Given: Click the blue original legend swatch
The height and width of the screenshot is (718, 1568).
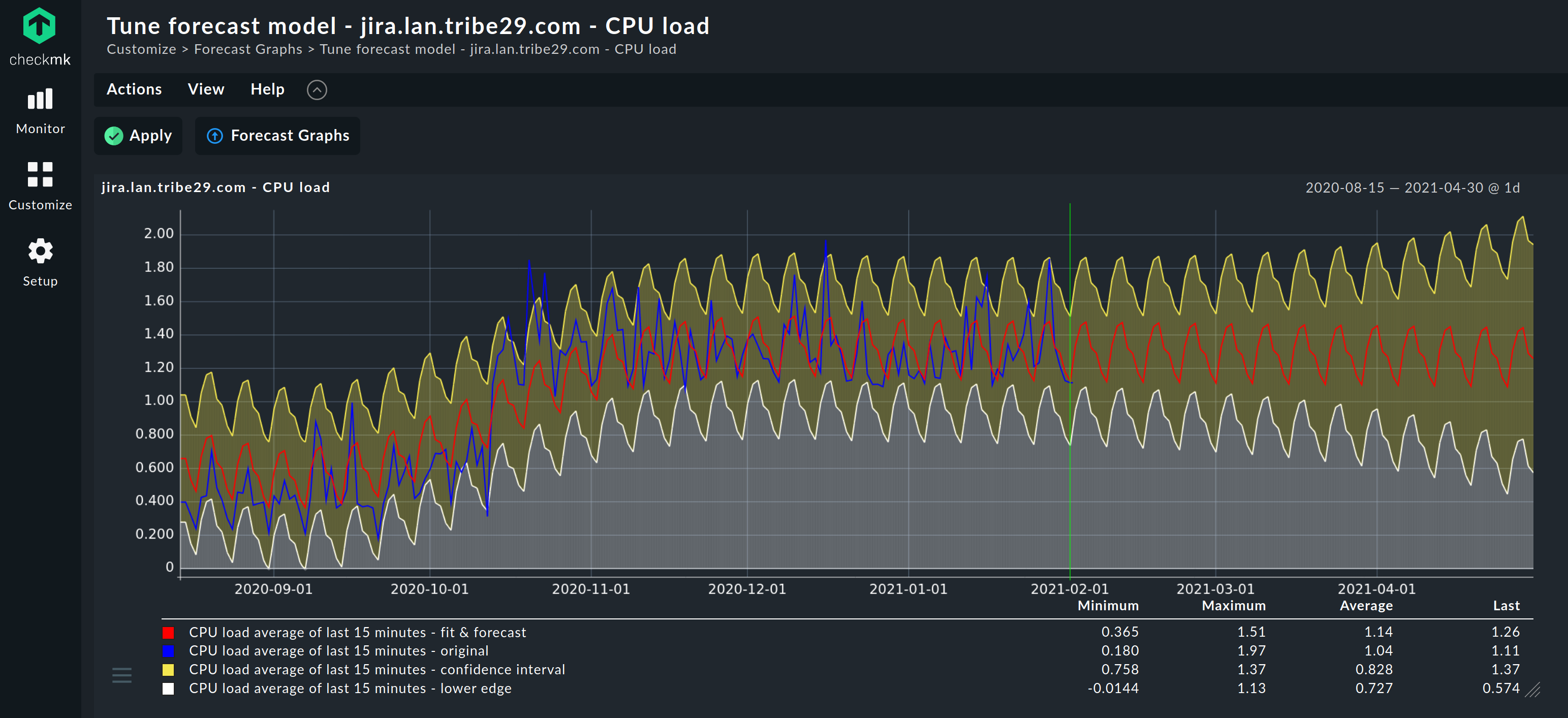Looking at the screenshot, I should point(169,651).
